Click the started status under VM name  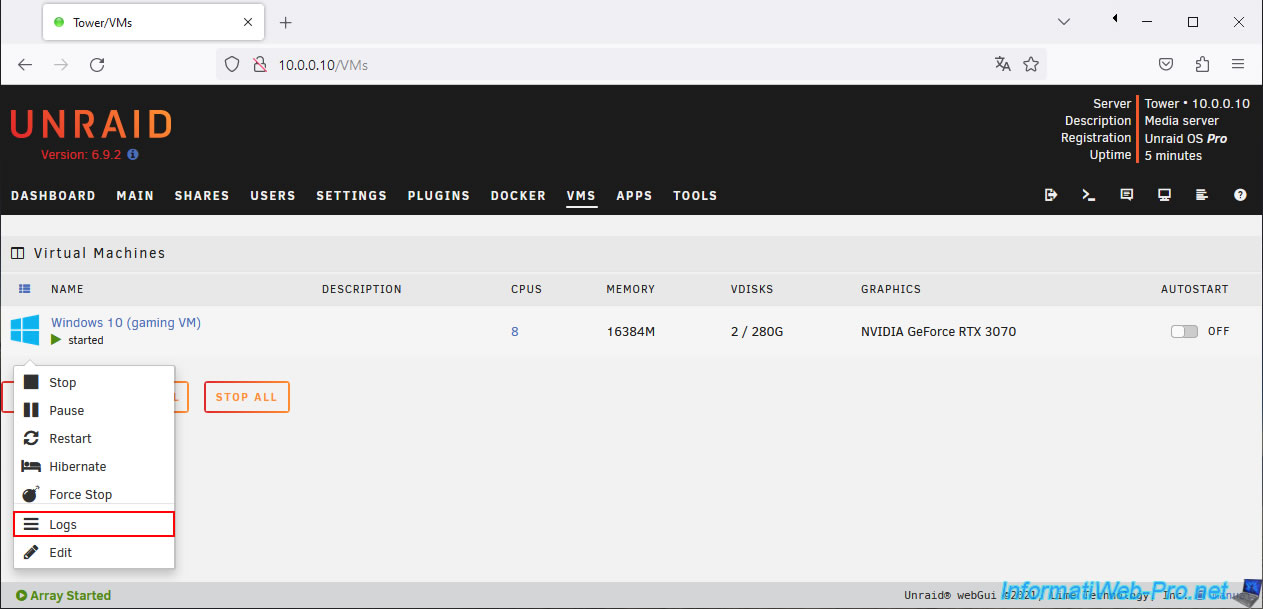coord(86,340)
